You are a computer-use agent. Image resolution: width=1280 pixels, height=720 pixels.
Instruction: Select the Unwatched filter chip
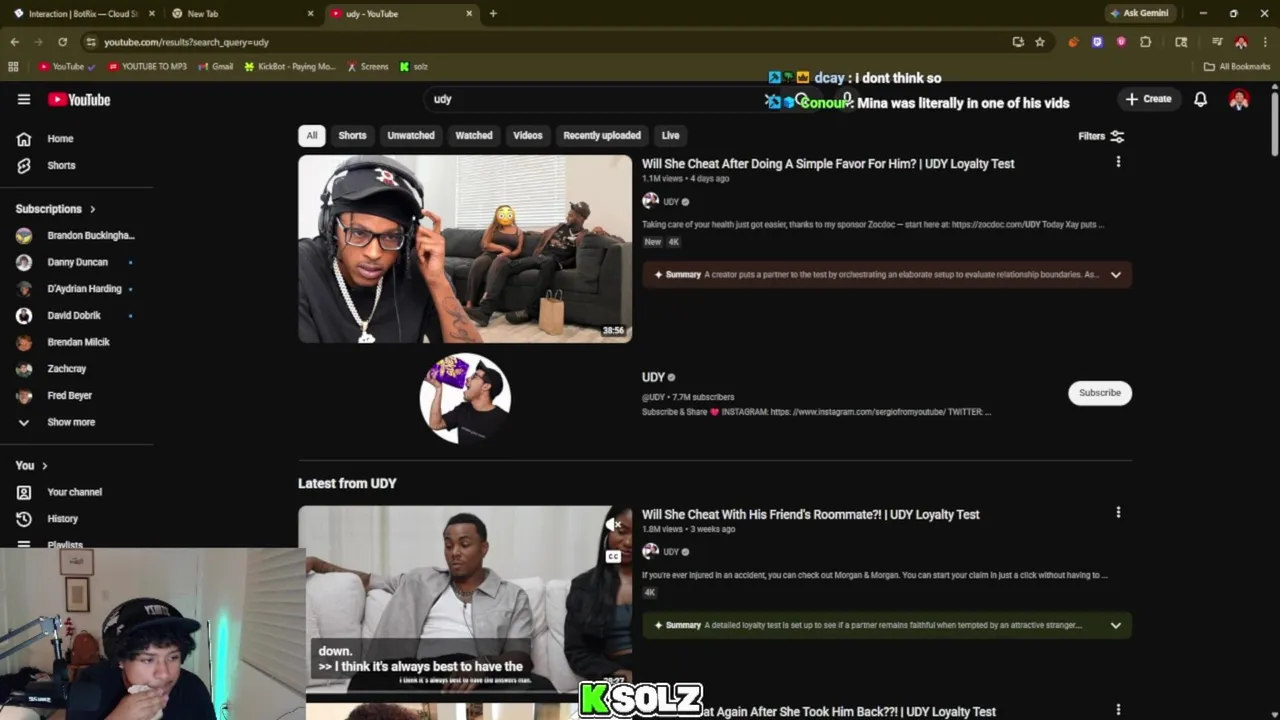pos(411,135)
